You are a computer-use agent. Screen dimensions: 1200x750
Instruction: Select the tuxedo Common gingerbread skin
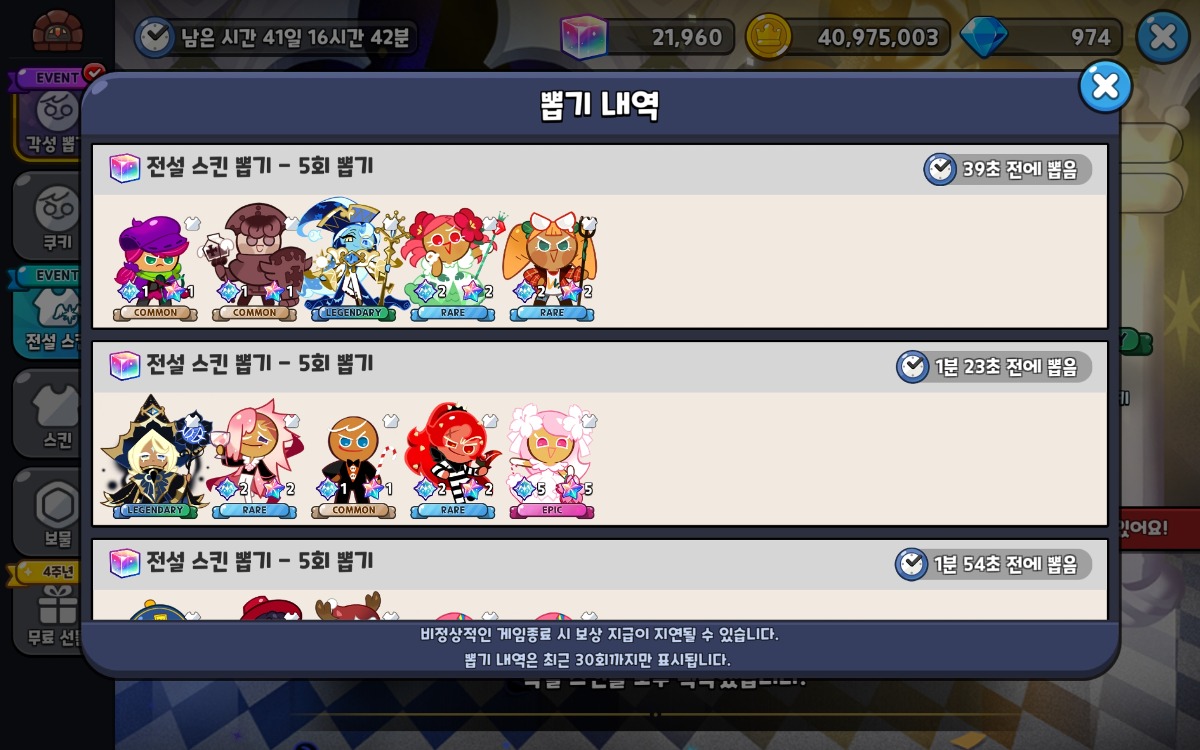[353, 465]
